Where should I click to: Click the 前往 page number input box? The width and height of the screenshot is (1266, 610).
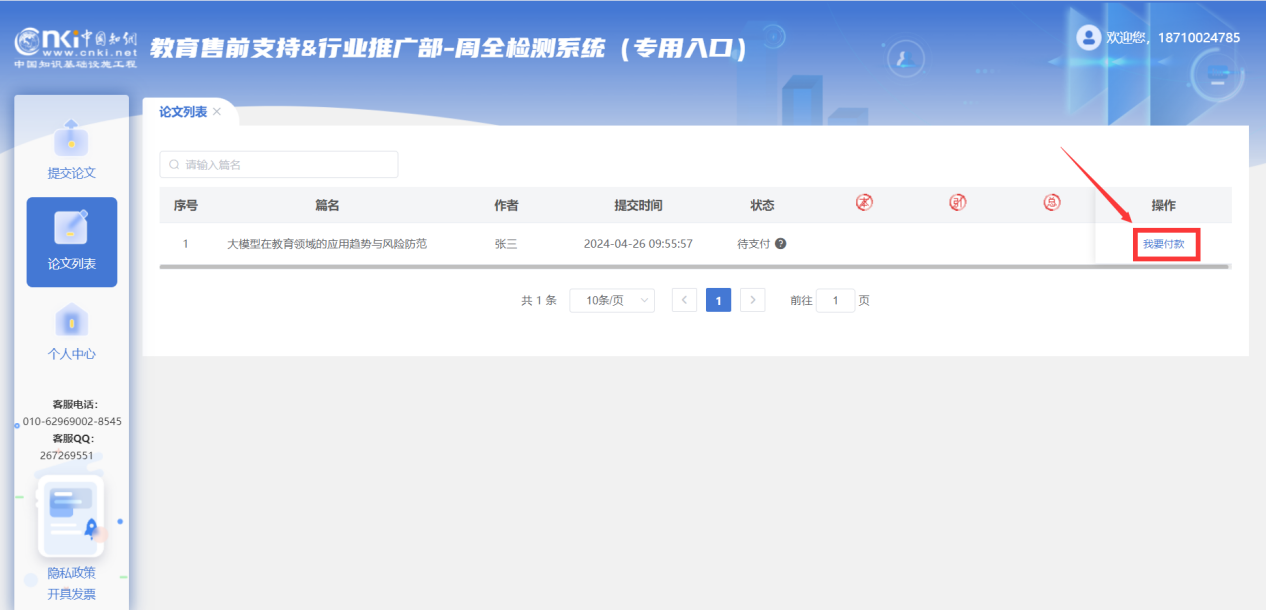[x=835, y=300]
